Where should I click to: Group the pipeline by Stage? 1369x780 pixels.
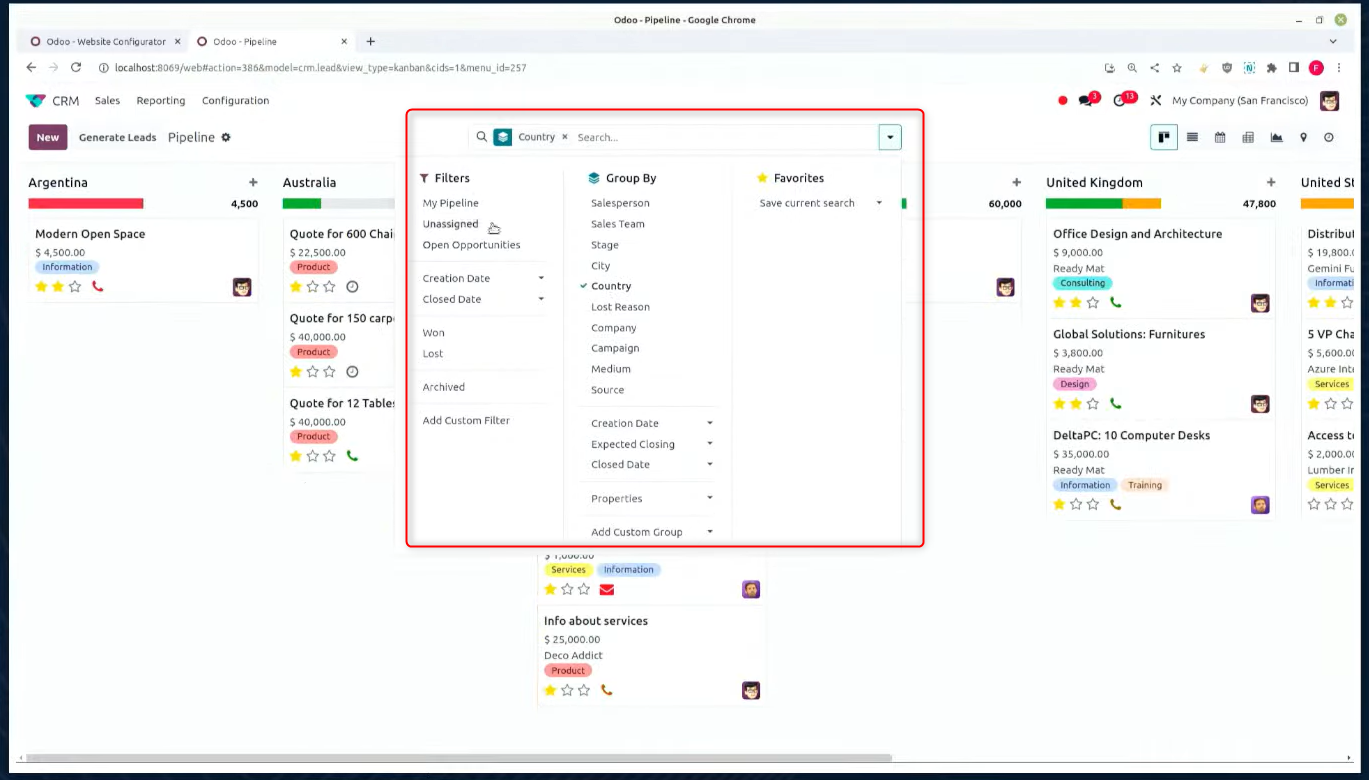605,245
